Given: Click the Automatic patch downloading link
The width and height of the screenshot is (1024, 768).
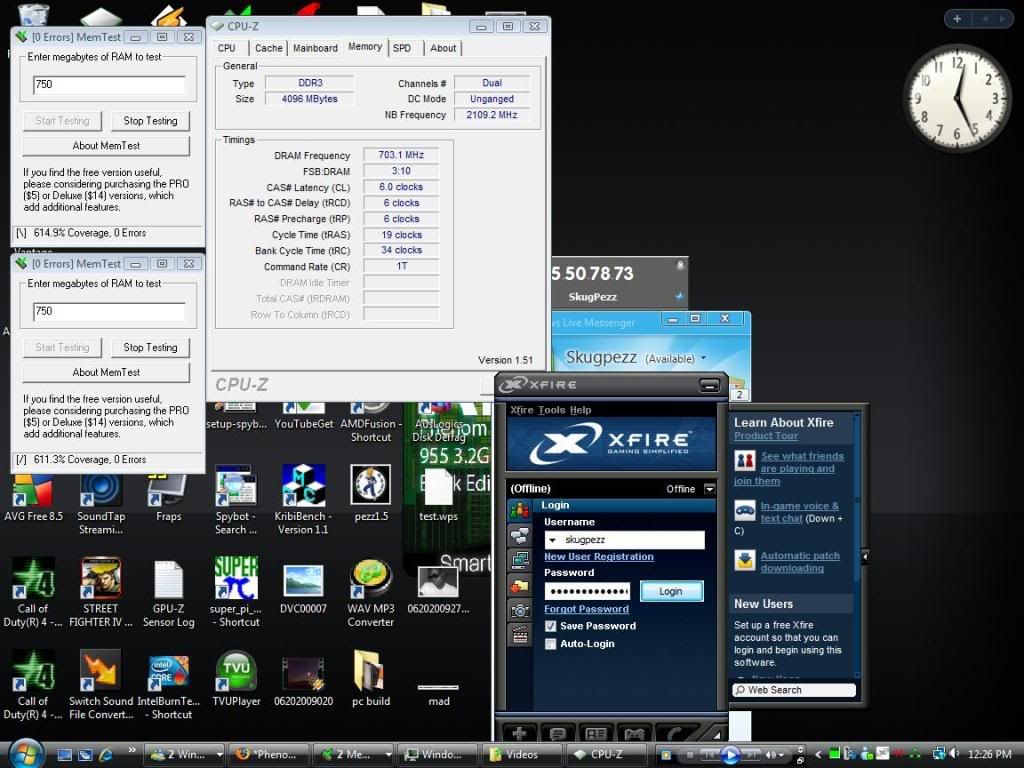Looking at the screenshot, I should pos(800,562).
